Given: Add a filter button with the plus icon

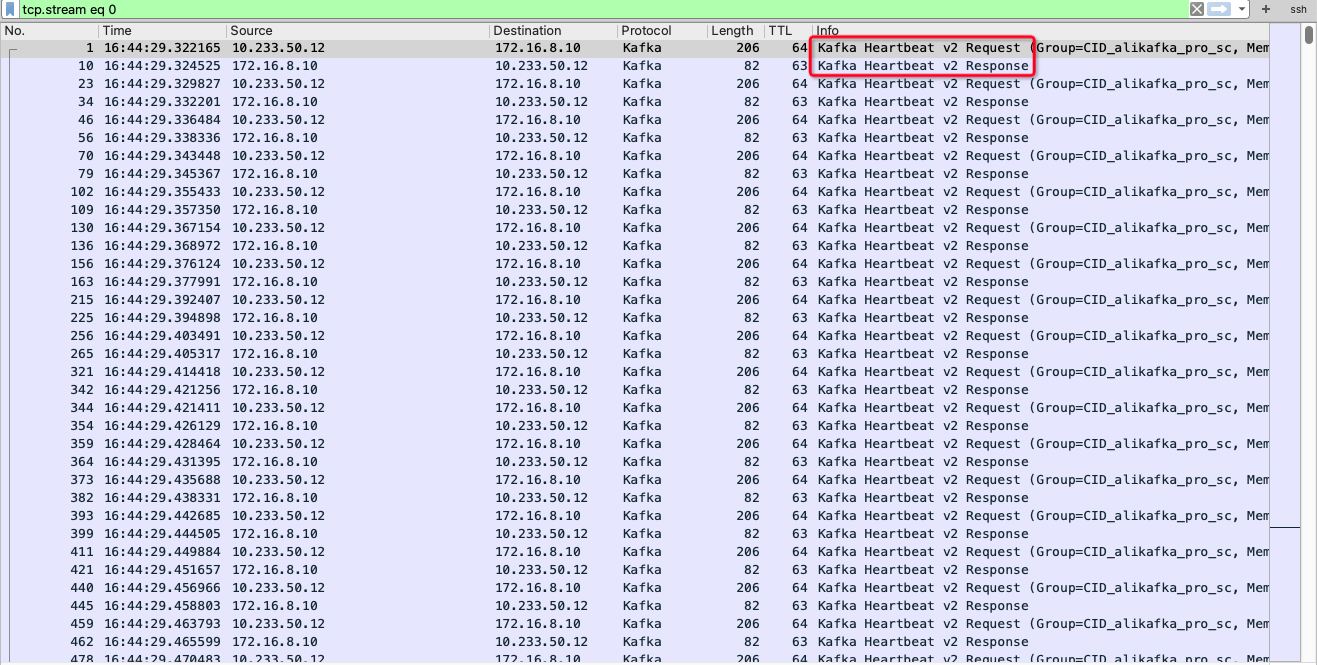Looking at the screenshot, I should [1265, 9].
